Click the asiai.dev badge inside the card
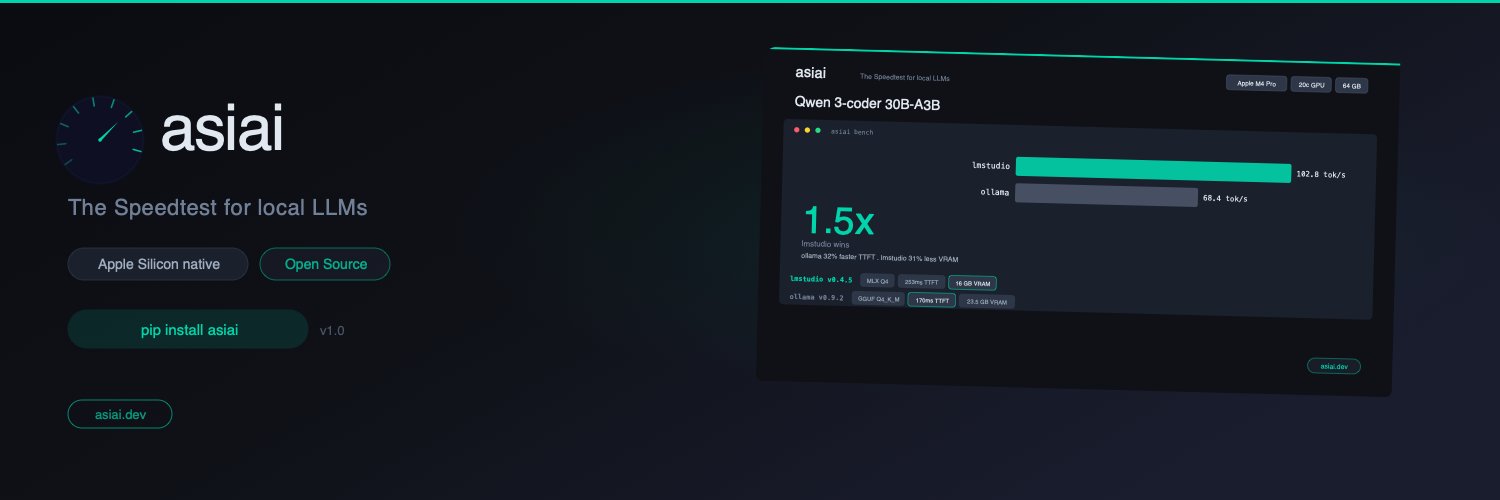Screen dimensions: 1500x500 (x=1334, y=366)
